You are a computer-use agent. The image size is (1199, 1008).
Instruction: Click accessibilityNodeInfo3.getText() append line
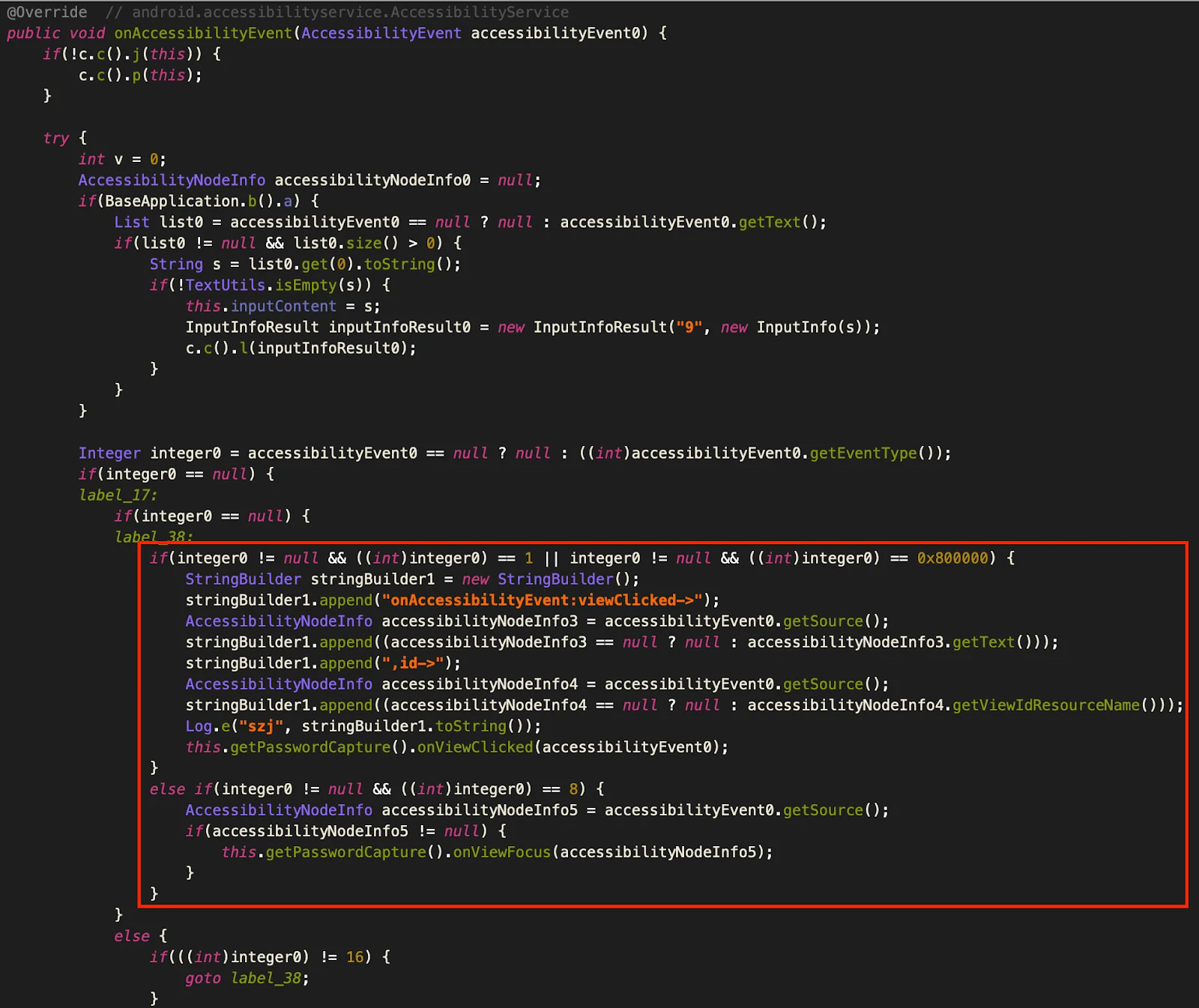(x=622, y=642)
